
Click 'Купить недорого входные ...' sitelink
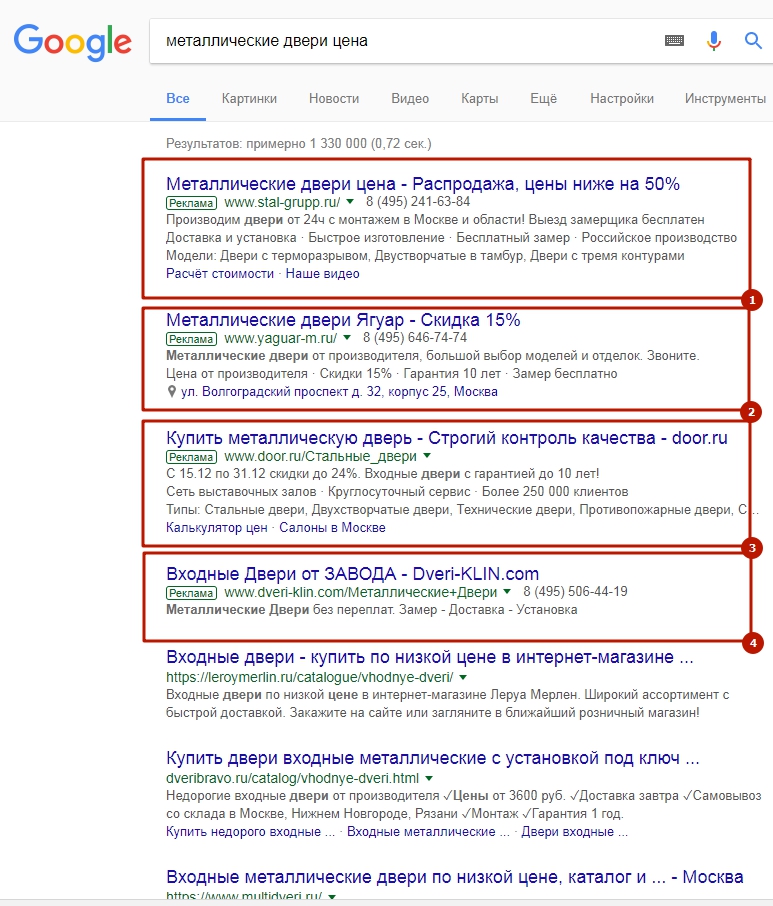tap(250, 832)
